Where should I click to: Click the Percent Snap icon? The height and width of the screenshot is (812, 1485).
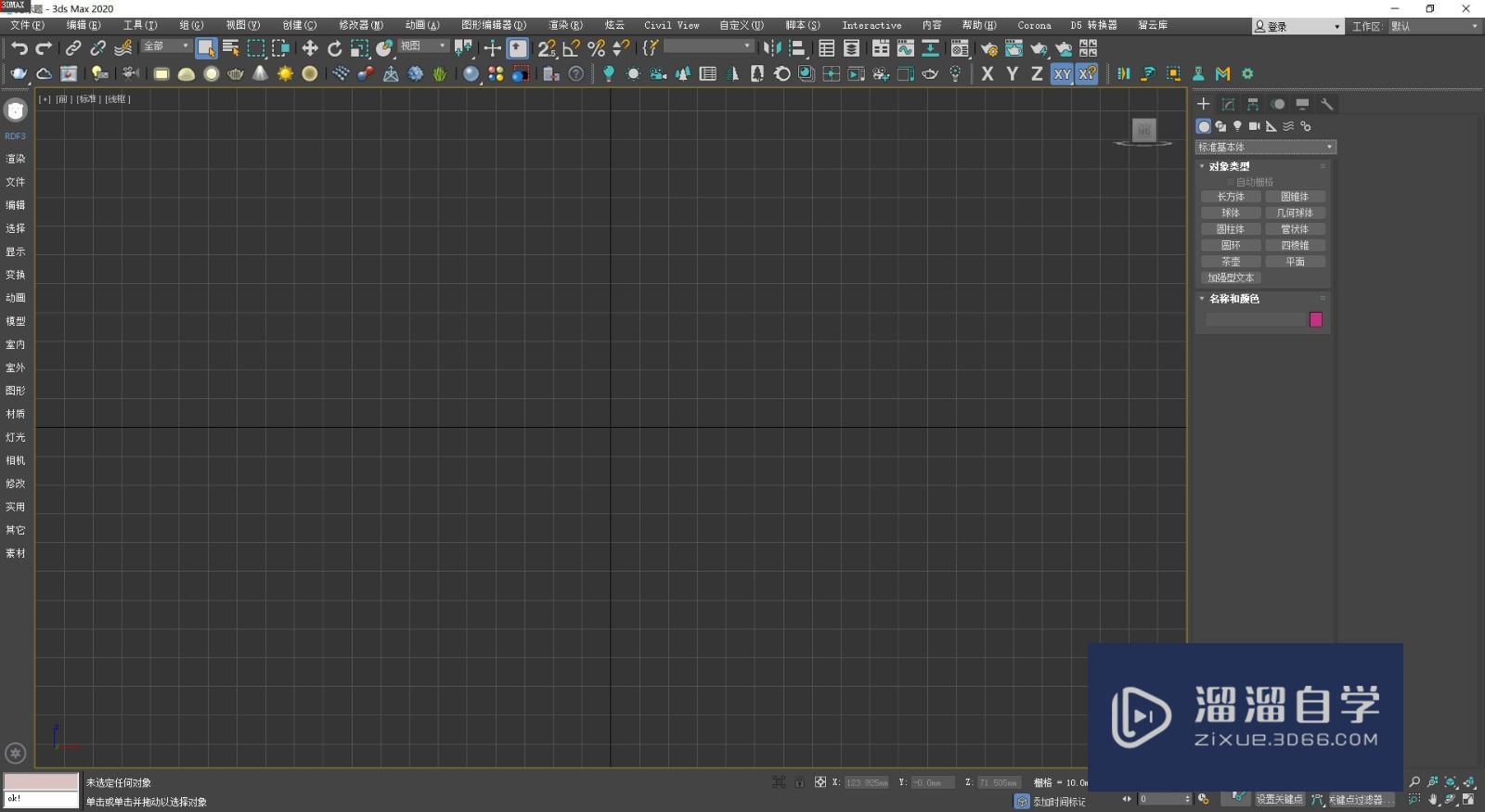pos(596,48)
